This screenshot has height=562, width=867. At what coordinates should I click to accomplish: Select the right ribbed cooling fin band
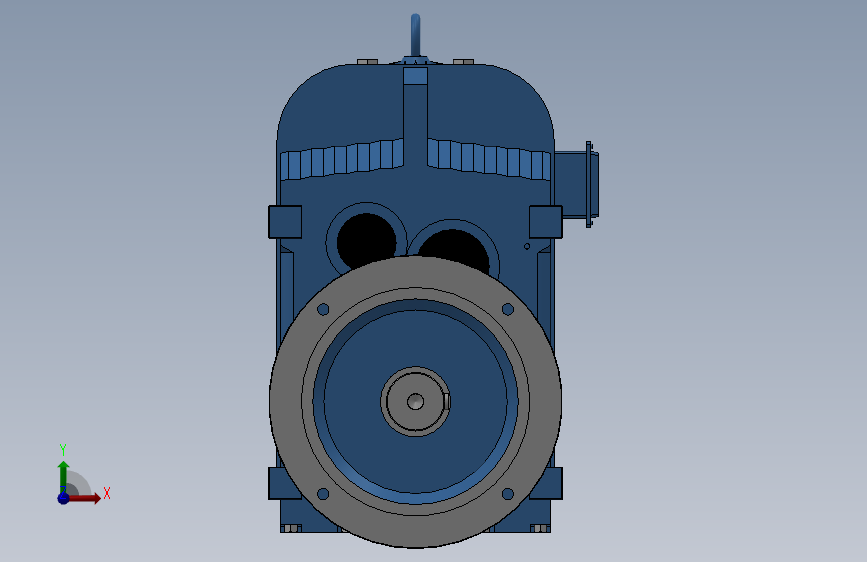[x=489, y=159]
